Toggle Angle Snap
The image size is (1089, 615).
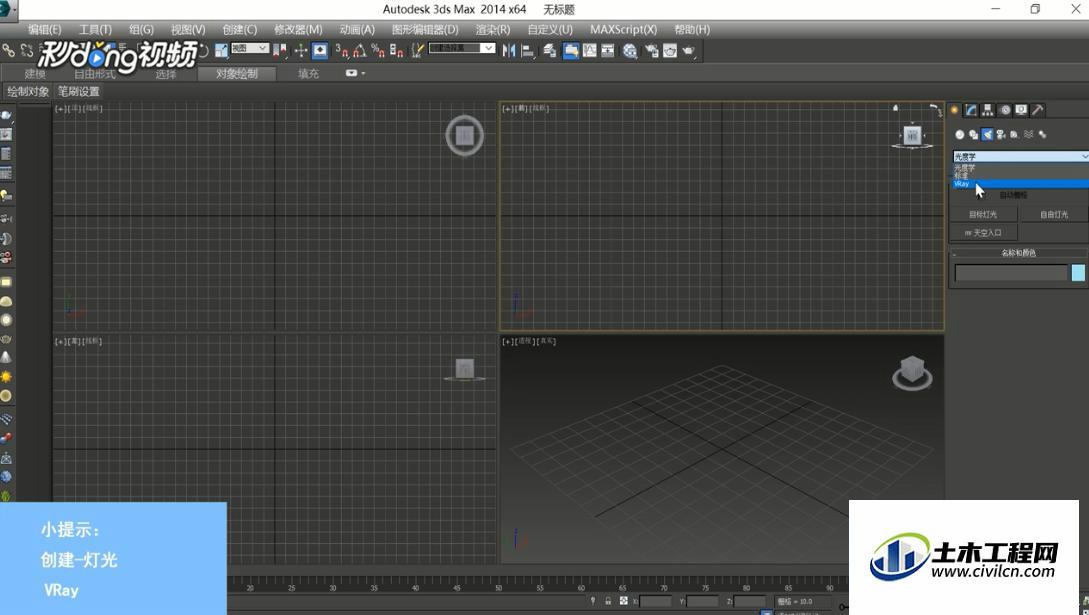click(x=360, y=51)
